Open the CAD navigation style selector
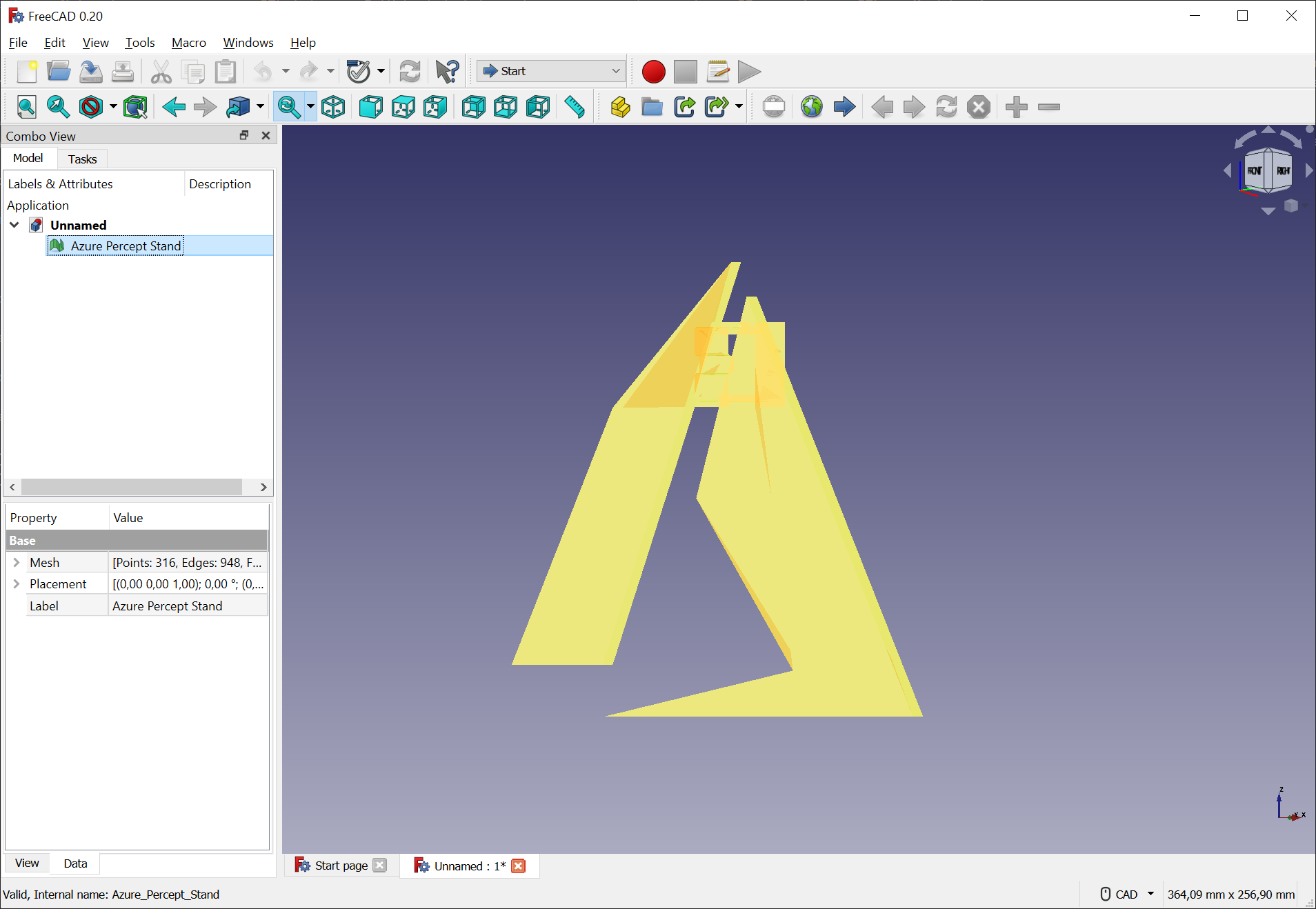This screenshot has height=909, width=1316. point(1125,894)
